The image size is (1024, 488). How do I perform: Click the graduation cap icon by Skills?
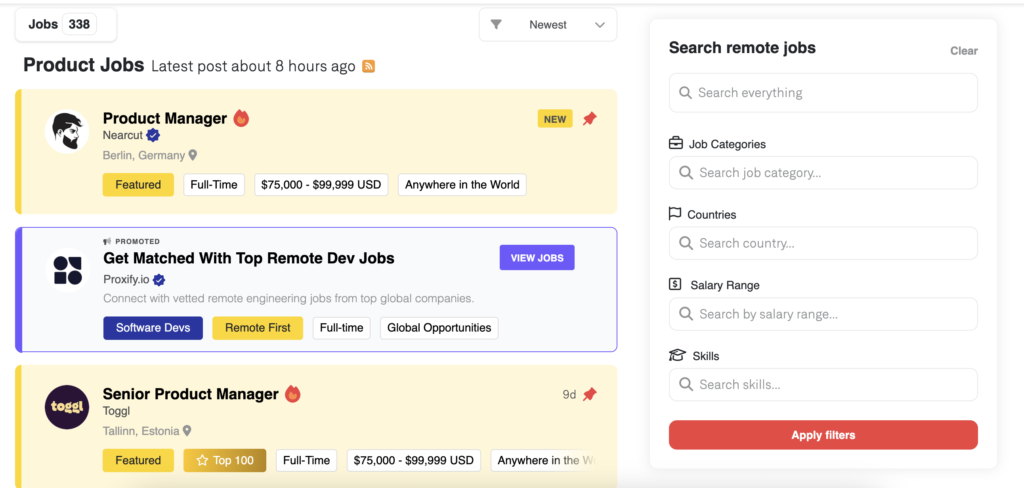pos(677,355)
